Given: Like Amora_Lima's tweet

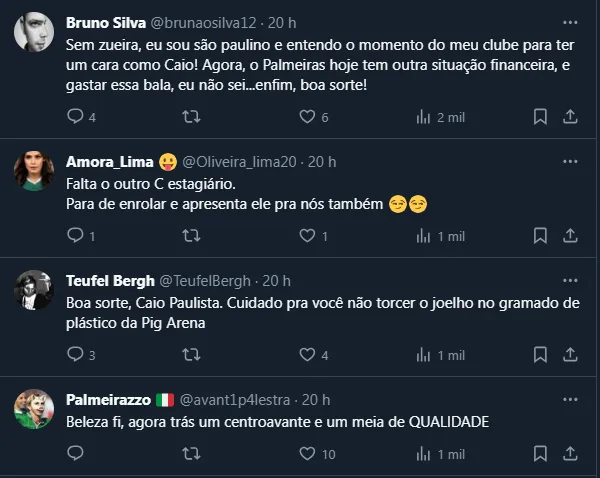Looking at the screenshot, I should coord(308,236).
